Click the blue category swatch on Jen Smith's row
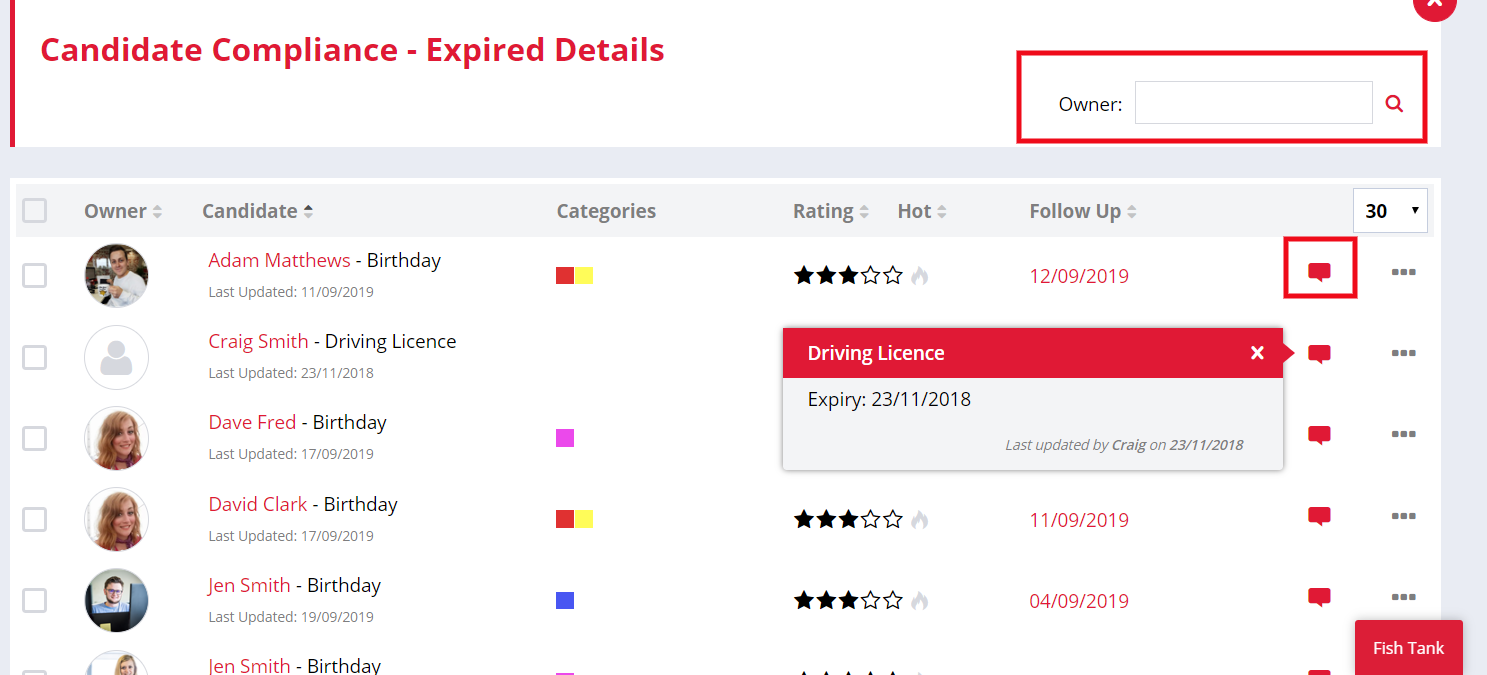Image resolution: width=1487 pixels, height=675 pixels. pyautogui.click(x=565, y=600)
